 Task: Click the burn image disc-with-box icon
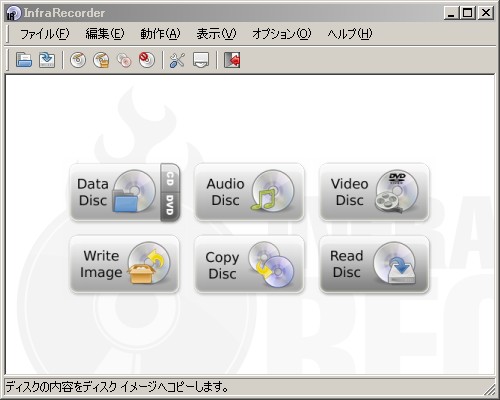[x=101, y=60]
